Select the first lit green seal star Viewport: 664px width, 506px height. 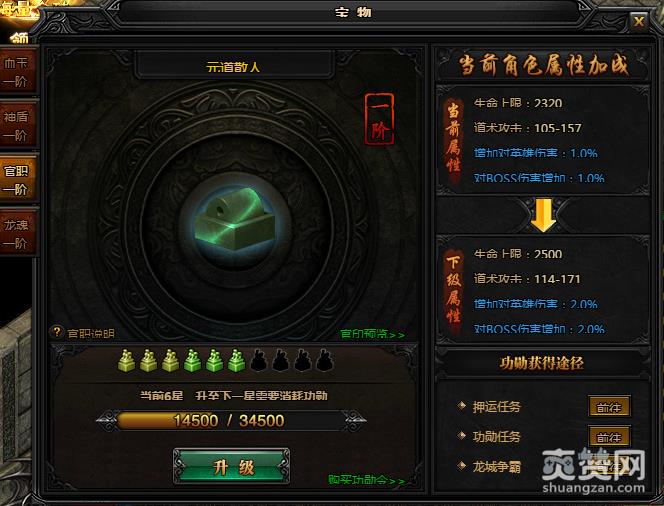[x=126, y=361]
